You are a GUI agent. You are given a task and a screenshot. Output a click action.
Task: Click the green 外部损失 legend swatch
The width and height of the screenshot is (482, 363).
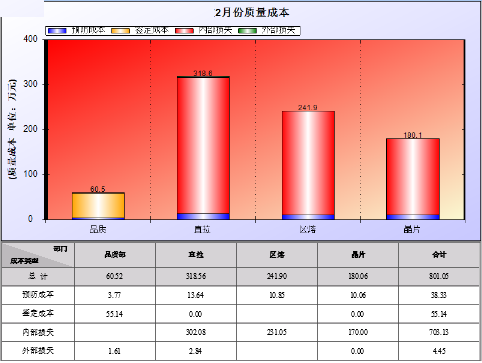click(x=247, y=31)
